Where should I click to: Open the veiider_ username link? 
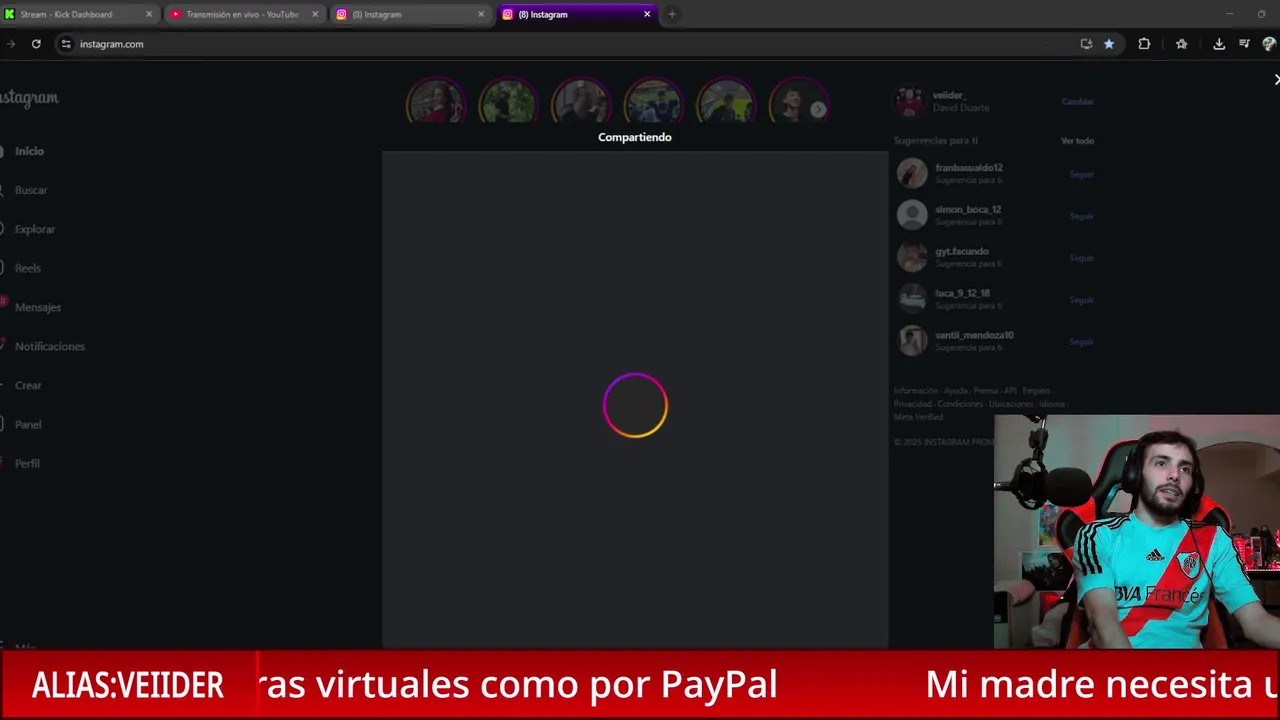(x=949, y=95)
